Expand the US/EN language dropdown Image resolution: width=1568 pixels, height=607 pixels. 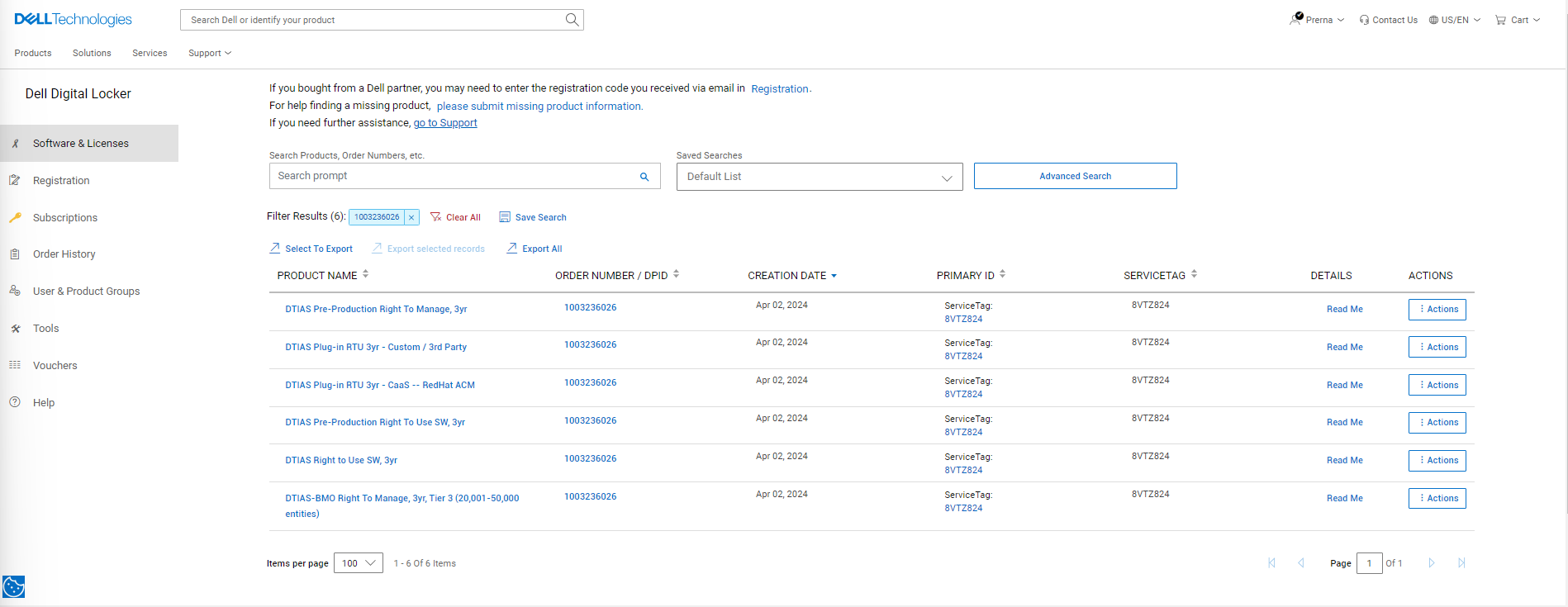pos(1477,20)
